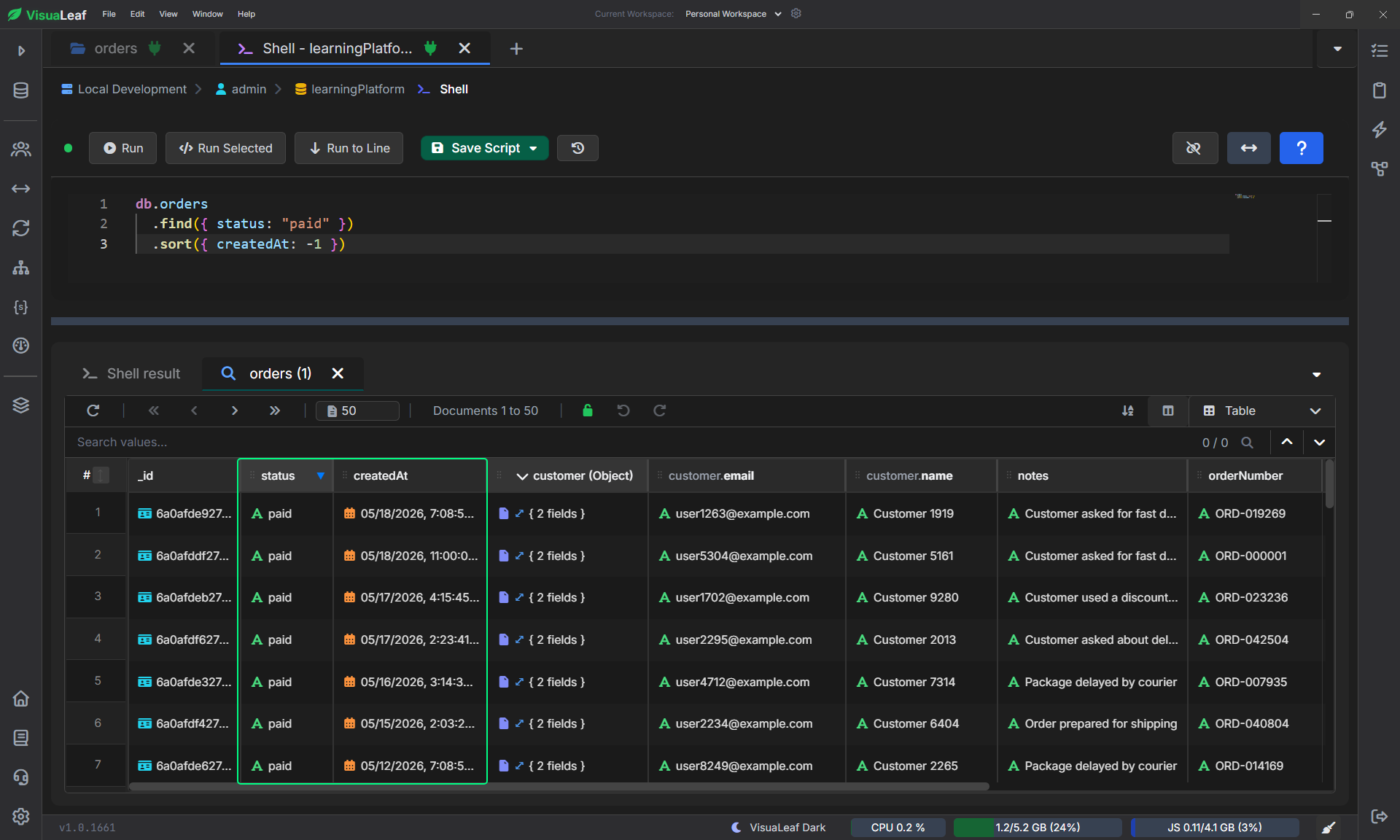Go to home icon in sidebar

click(21, 699)
